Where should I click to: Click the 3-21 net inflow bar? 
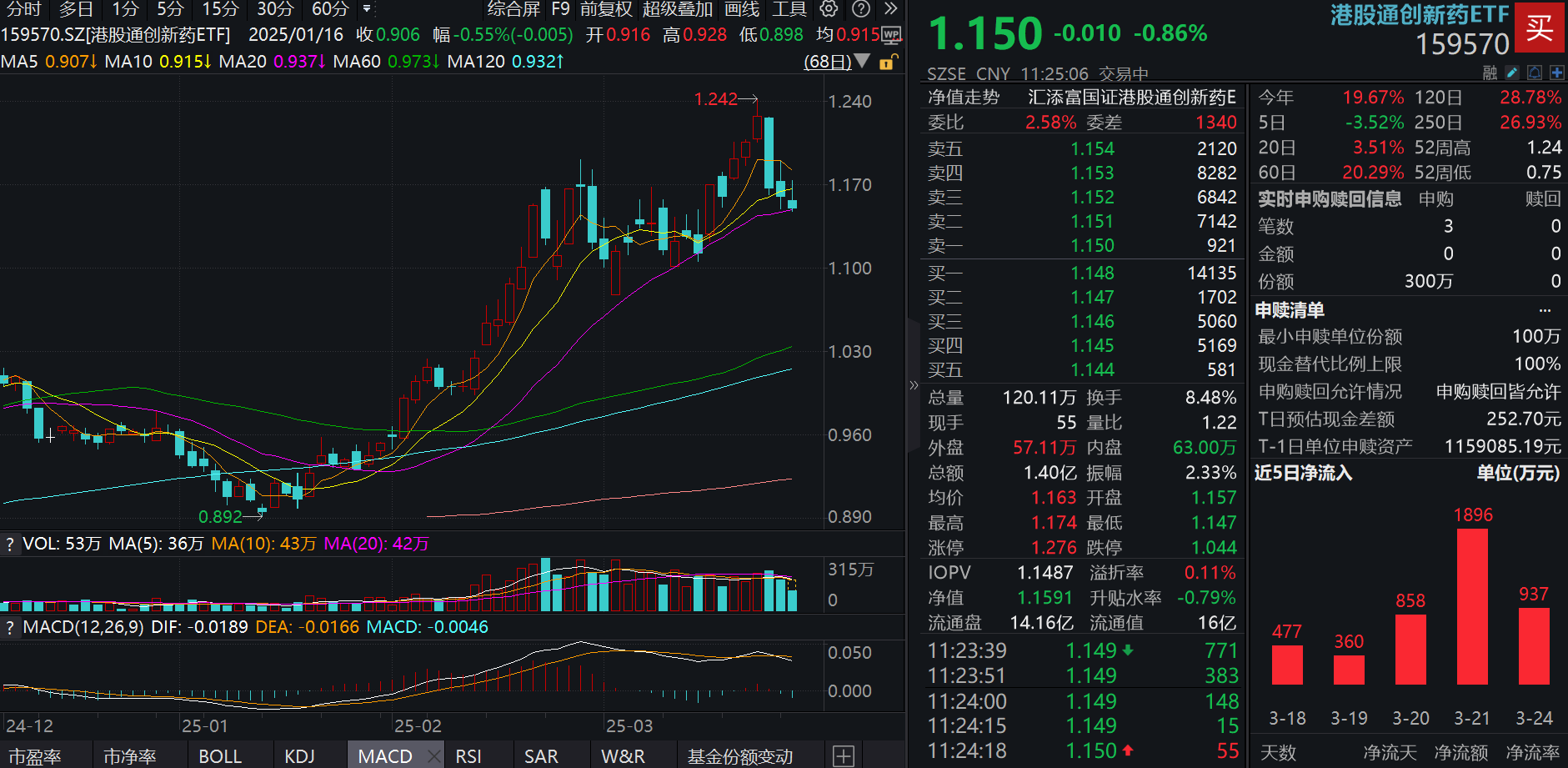tap(1472, 607)
